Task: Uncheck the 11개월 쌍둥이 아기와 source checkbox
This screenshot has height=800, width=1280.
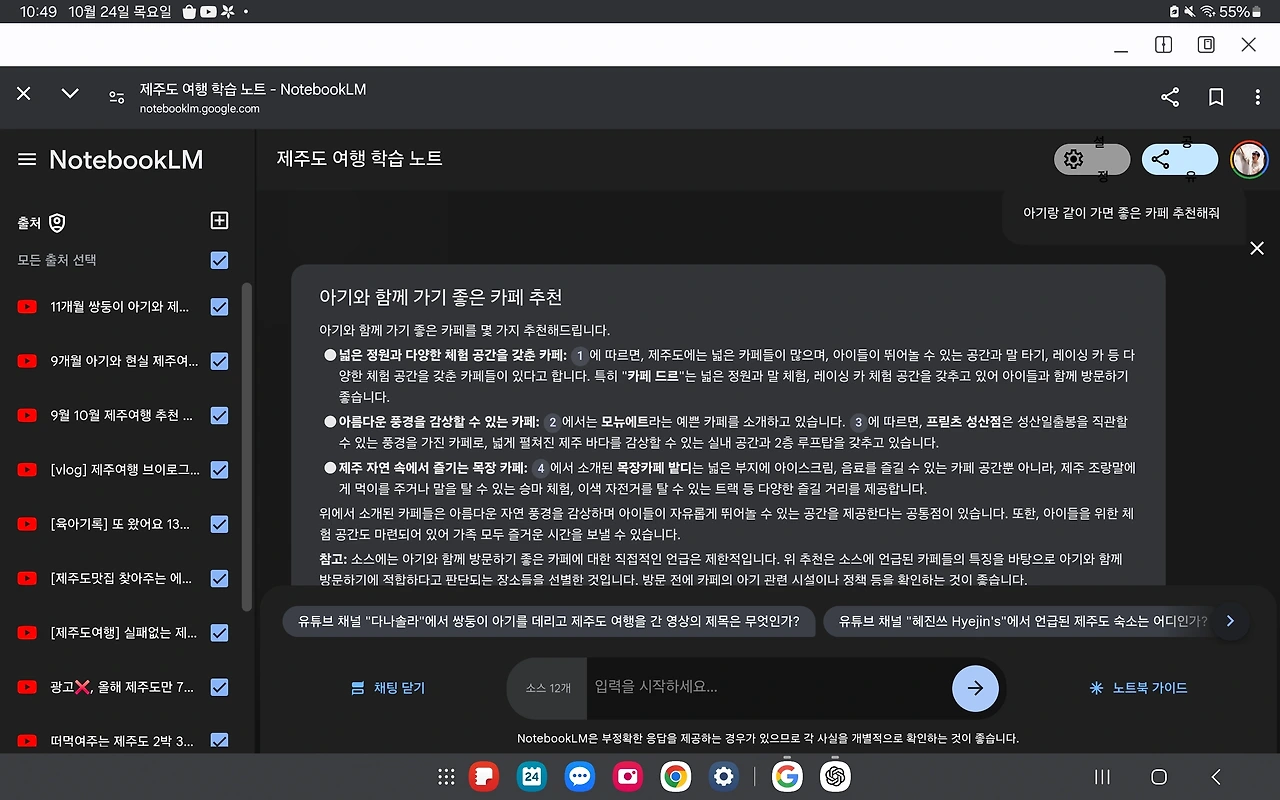Action: pyautogui.click(x=220, y=307)
